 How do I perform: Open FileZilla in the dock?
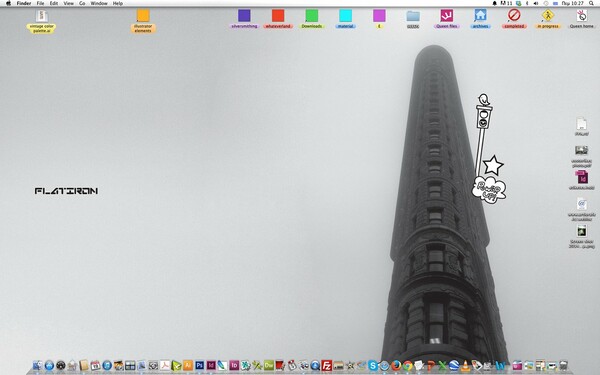point(326,365)
